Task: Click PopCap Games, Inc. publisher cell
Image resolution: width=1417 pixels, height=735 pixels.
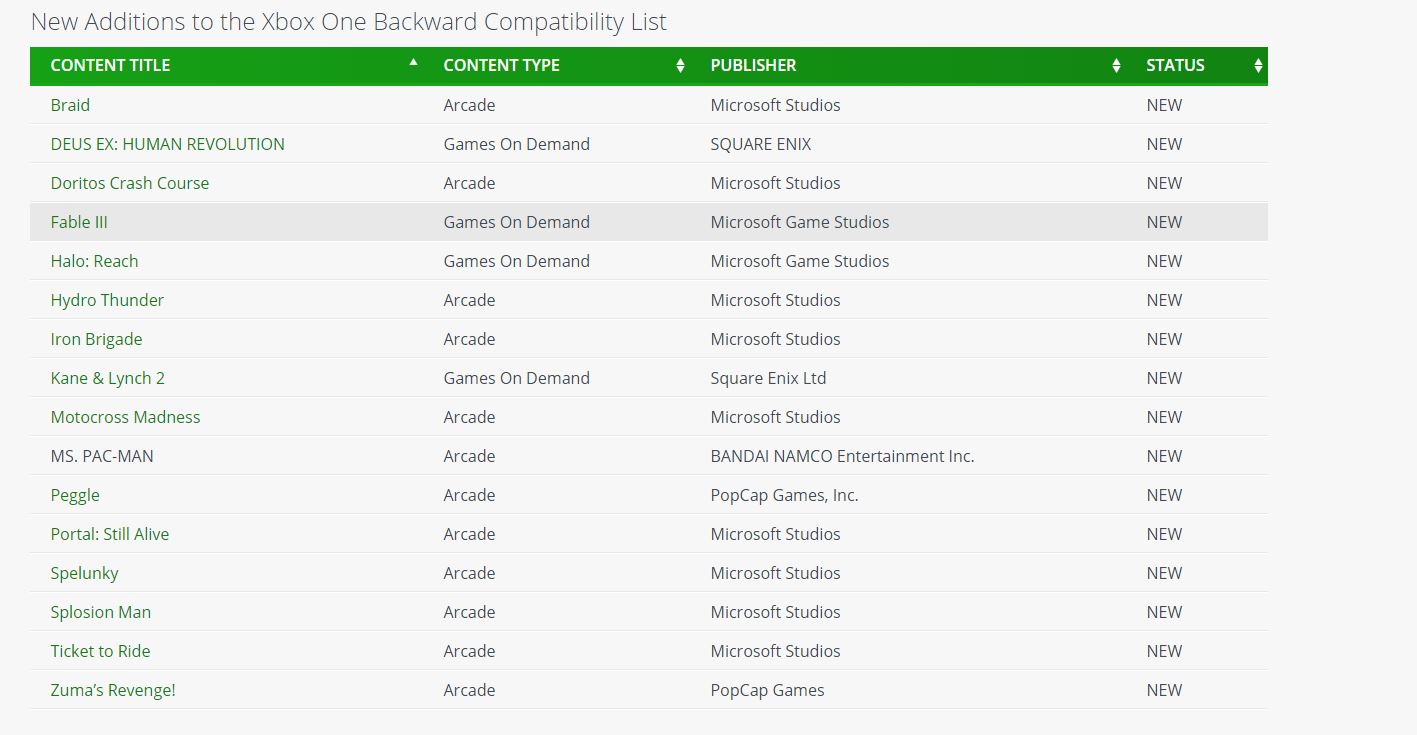Action: click(x=784, y=495)
